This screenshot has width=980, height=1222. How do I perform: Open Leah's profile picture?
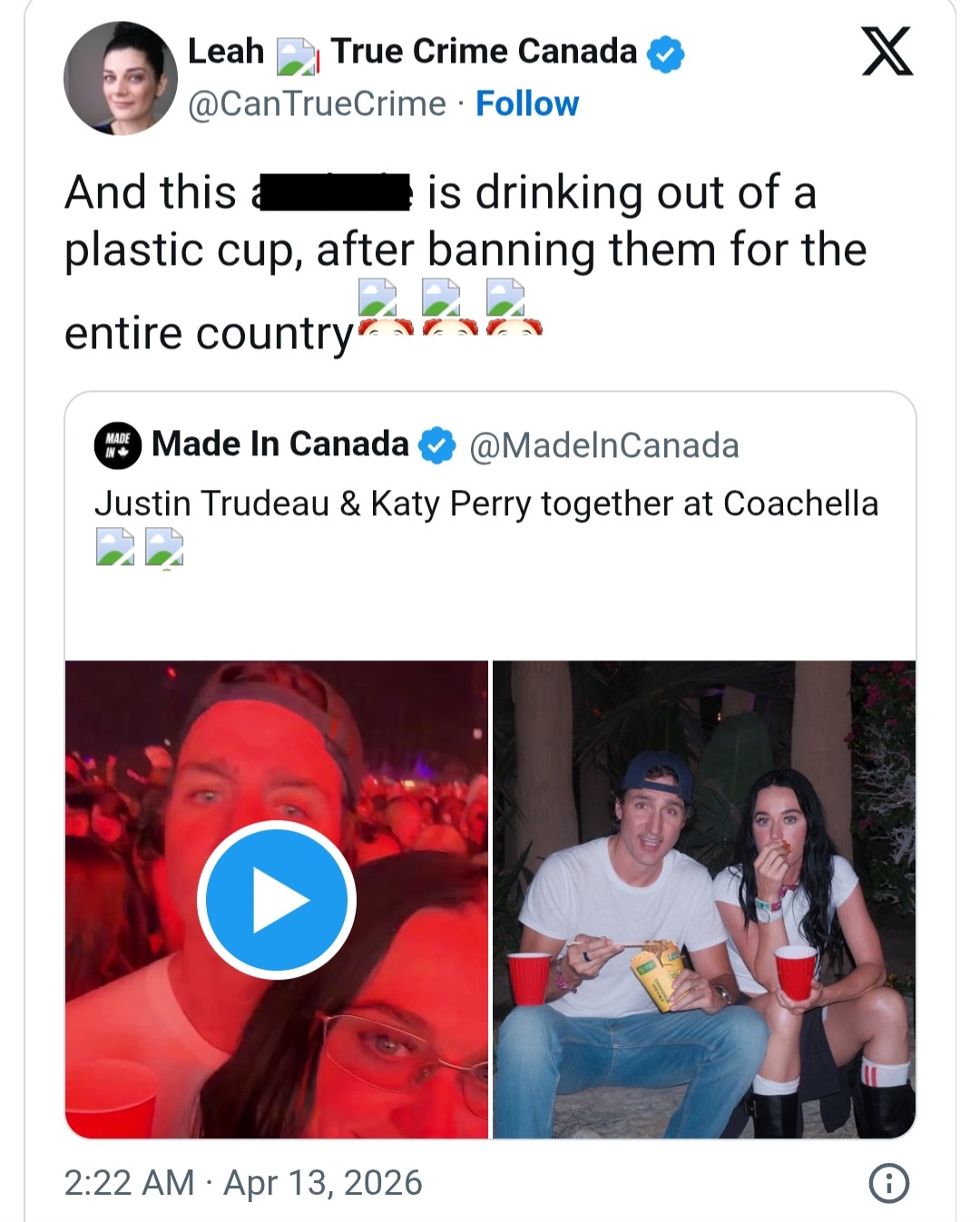tap(120, 79)
